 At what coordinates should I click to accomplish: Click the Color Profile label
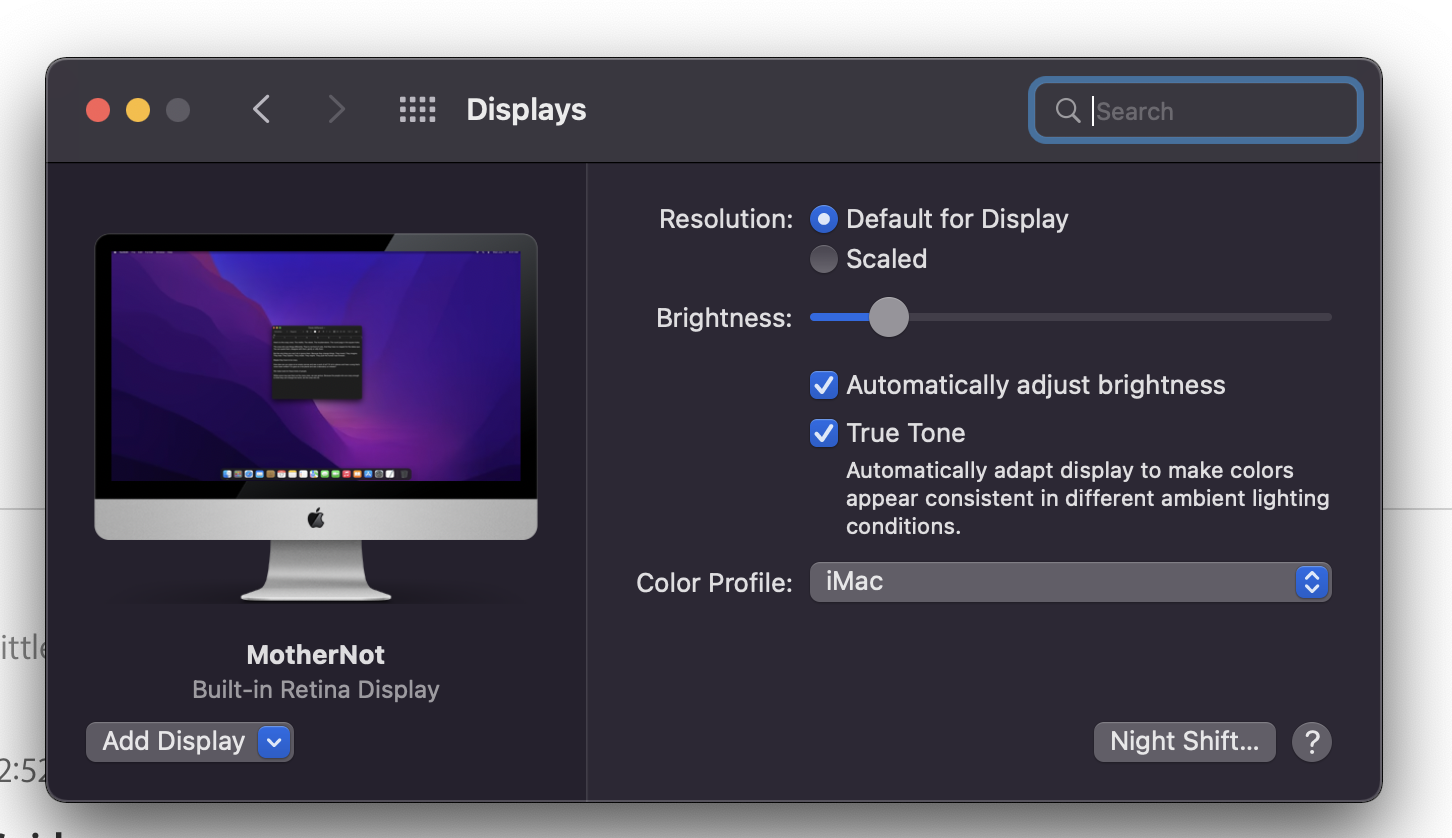pyautogui.click(x=714, y=583)
